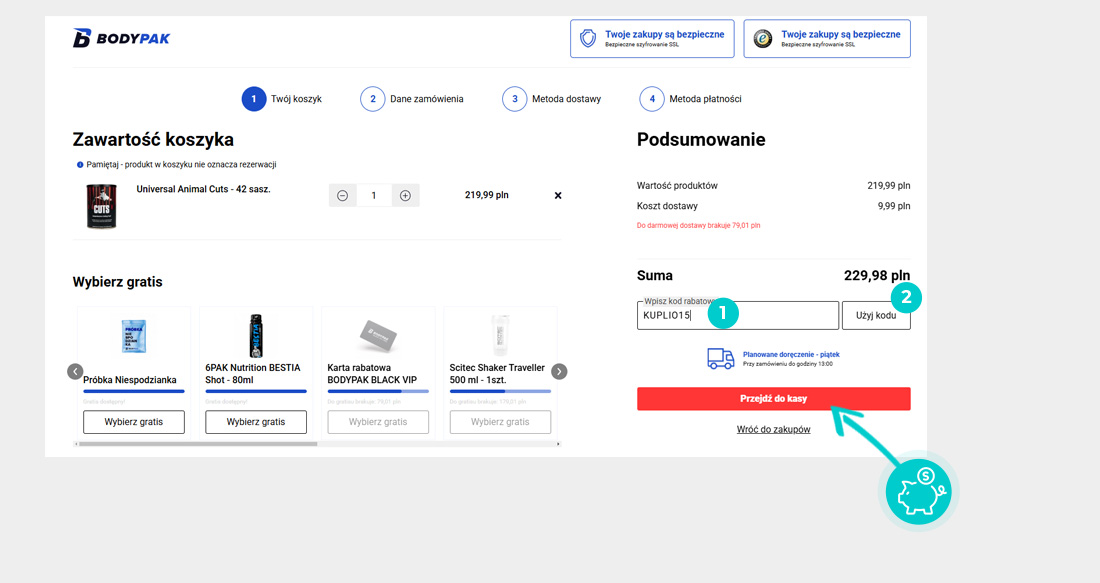Decrease quantity with the minus button
The image size is (1100, 583).
click(x=342, y=196)
